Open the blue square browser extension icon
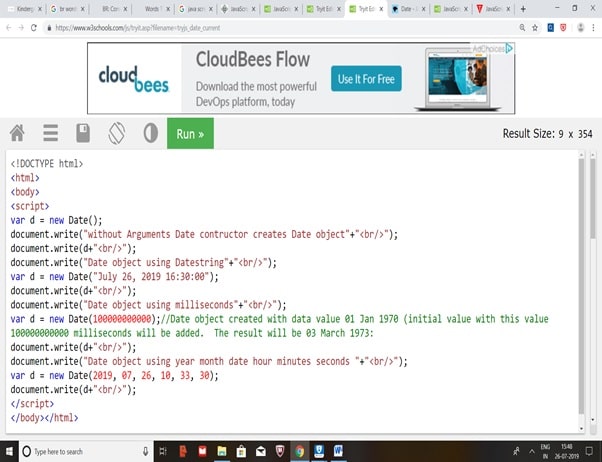This screenshot has width=602, height=462. pos(551,28)
